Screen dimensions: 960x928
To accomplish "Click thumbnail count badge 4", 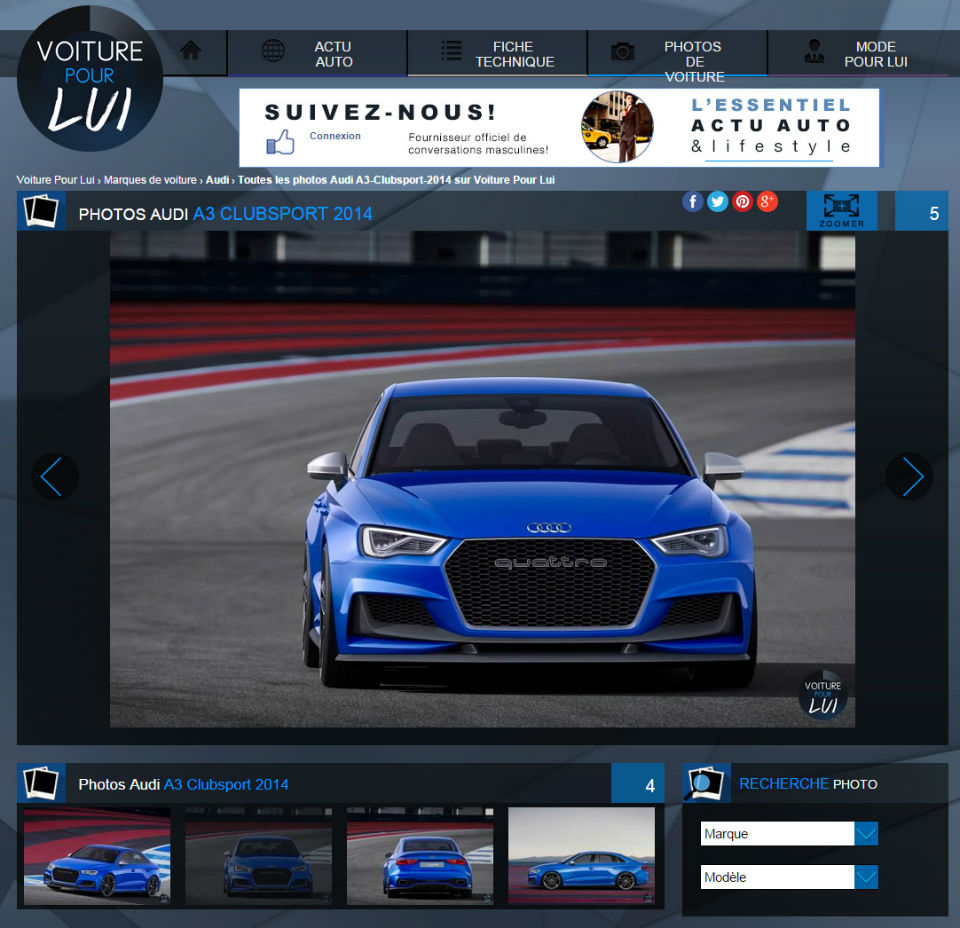I will [637, 783].
